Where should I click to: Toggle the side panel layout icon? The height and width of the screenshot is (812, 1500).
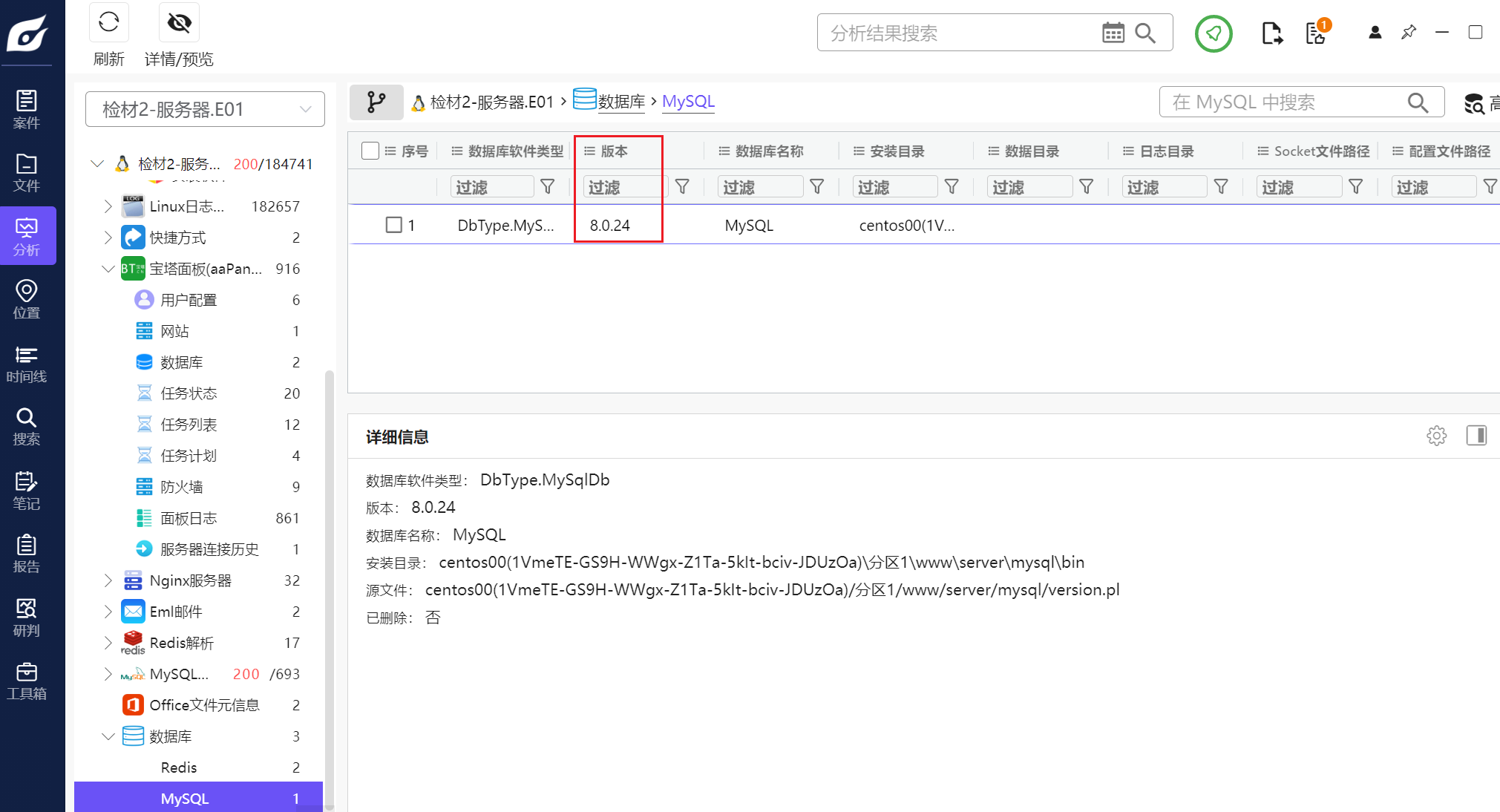click(x=1476, y=436)
